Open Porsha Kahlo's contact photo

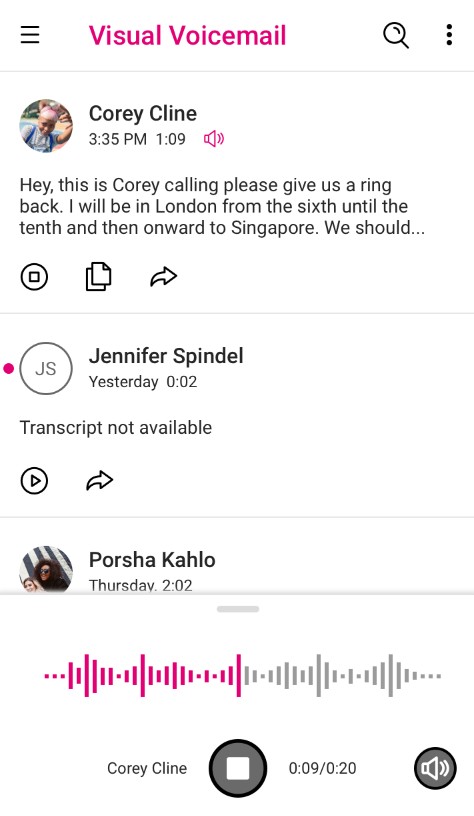46,569
